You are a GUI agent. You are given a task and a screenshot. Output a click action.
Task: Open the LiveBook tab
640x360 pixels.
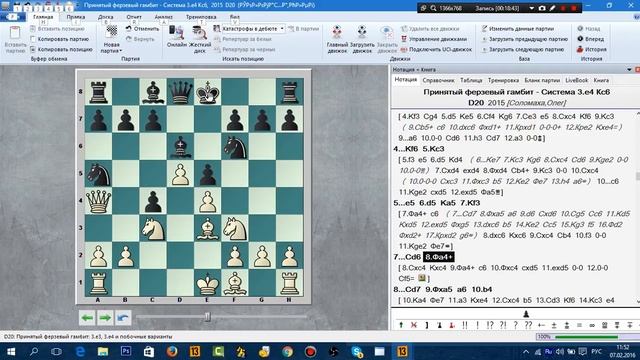point(576,80)
